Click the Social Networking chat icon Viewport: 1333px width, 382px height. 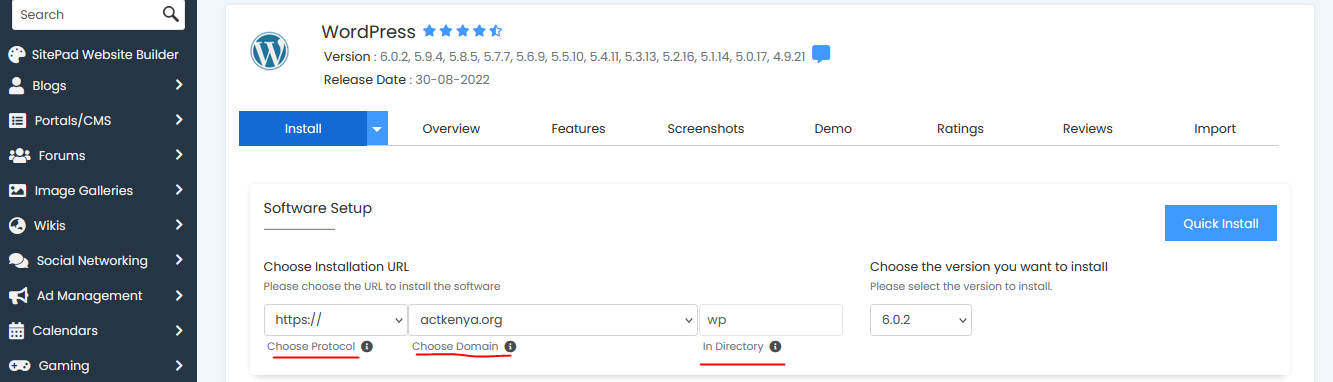18,260
